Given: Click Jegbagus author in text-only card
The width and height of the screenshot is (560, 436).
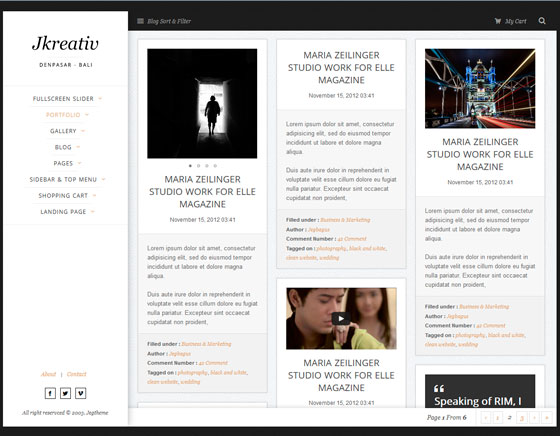Looking at the screenshot, I should [319, 230].
